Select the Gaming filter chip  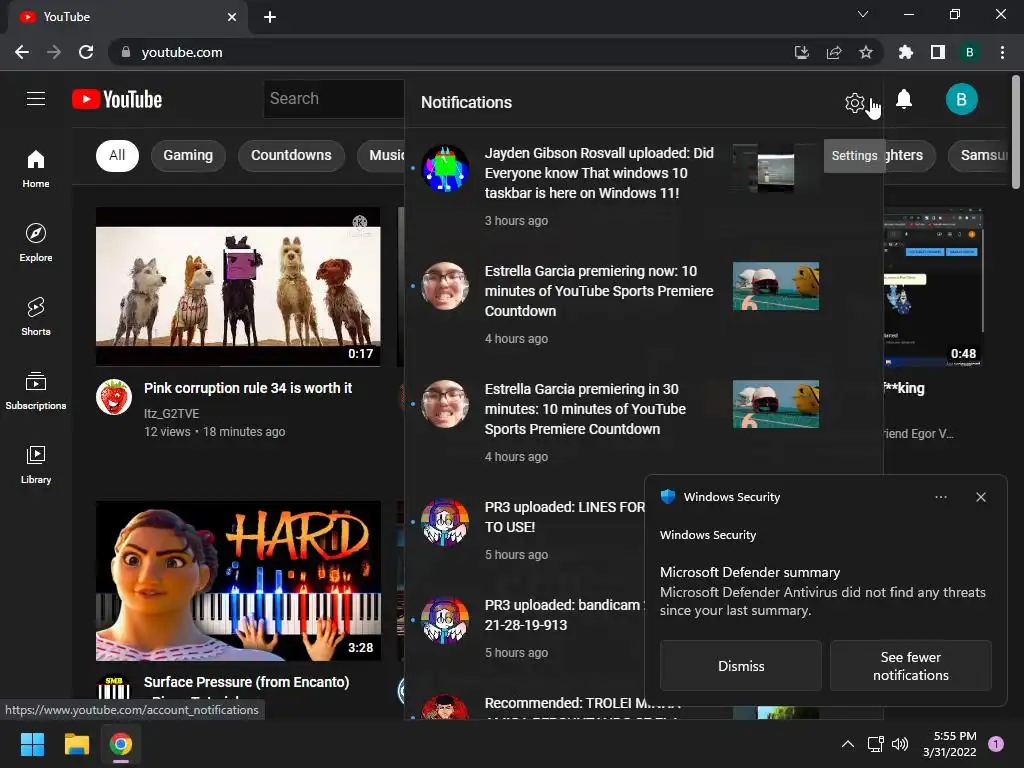(188, 155)
